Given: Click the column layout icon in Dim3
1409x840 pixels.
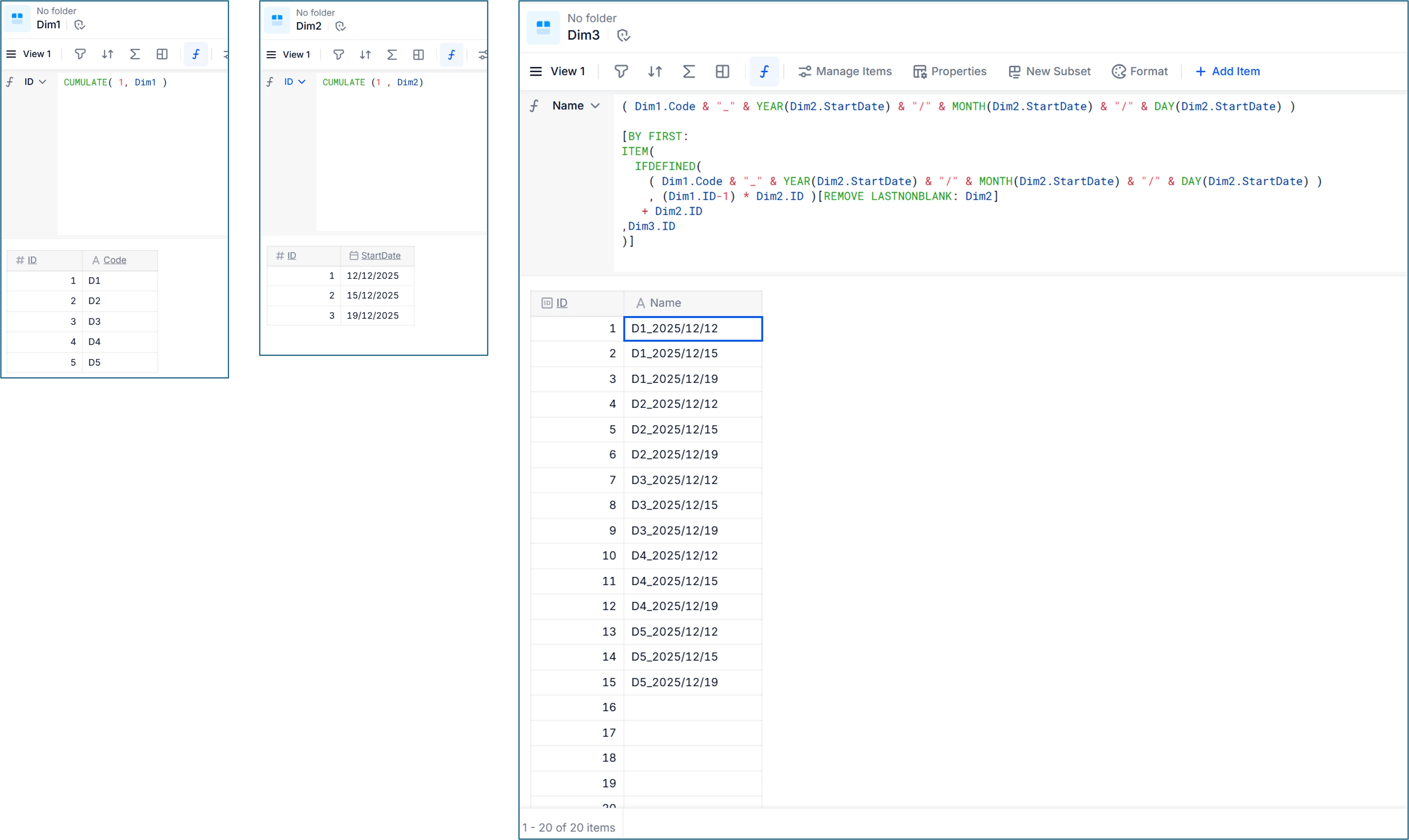Looking at the screenshot, I should pos(722,71).
